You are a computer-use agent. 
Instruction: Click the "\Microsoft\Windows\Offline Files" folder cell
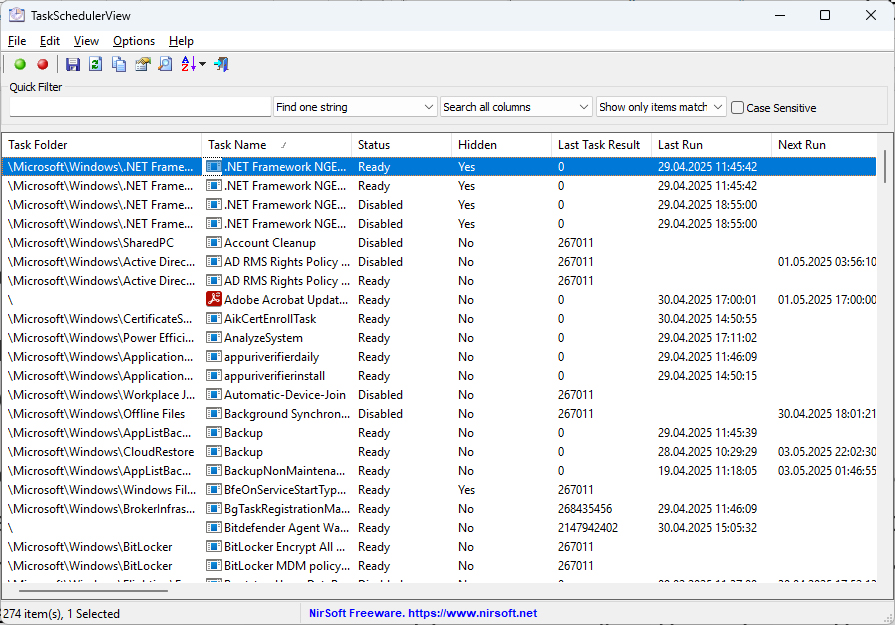96,414
